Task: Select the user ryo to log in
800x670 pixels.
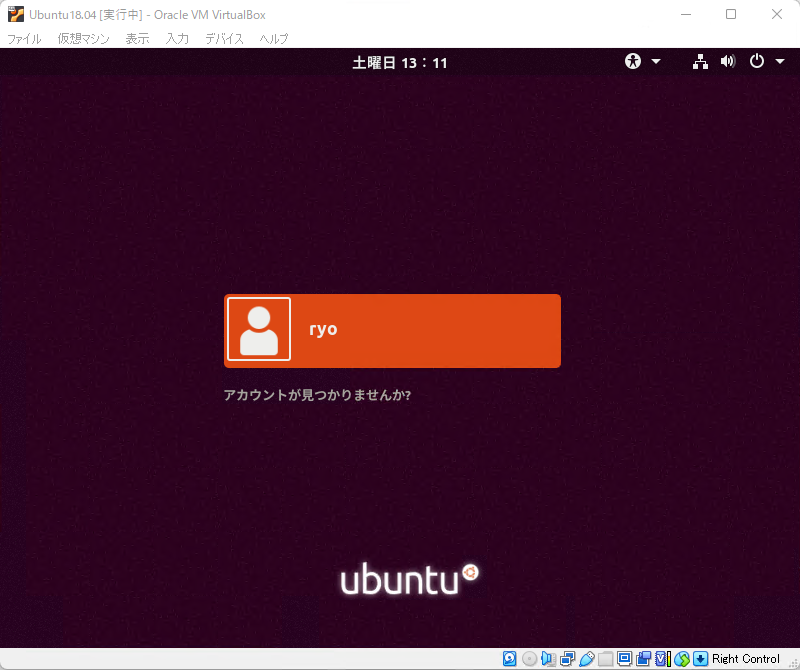Action: click(392, 328)
